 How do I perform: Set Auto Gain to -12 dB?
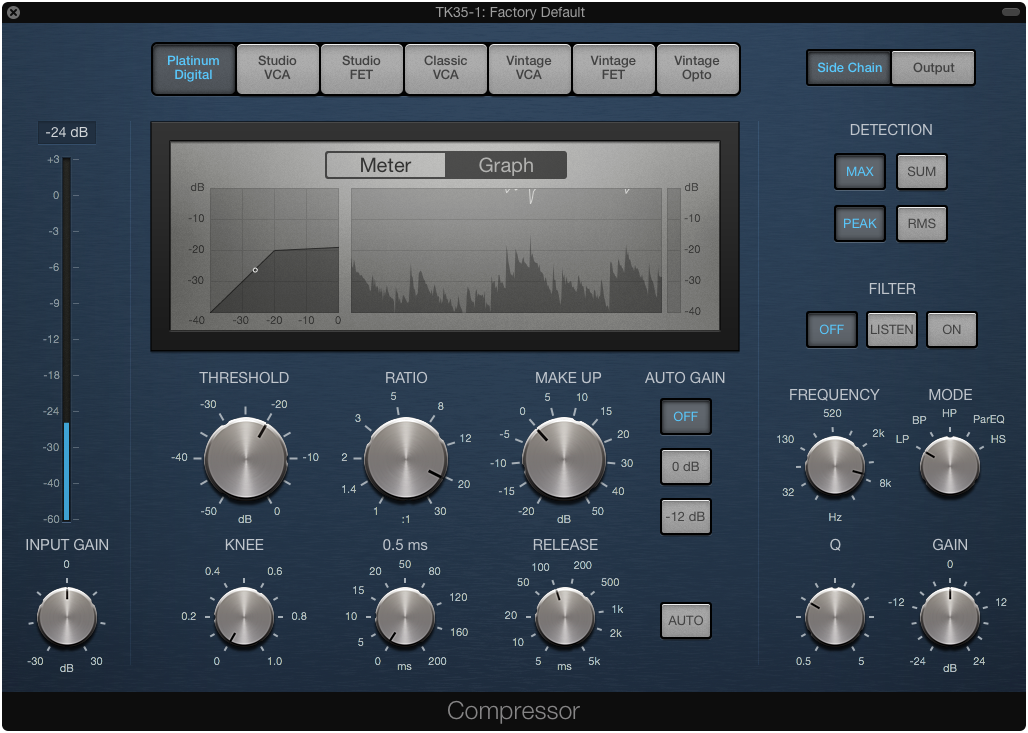[x=686, y=517]
